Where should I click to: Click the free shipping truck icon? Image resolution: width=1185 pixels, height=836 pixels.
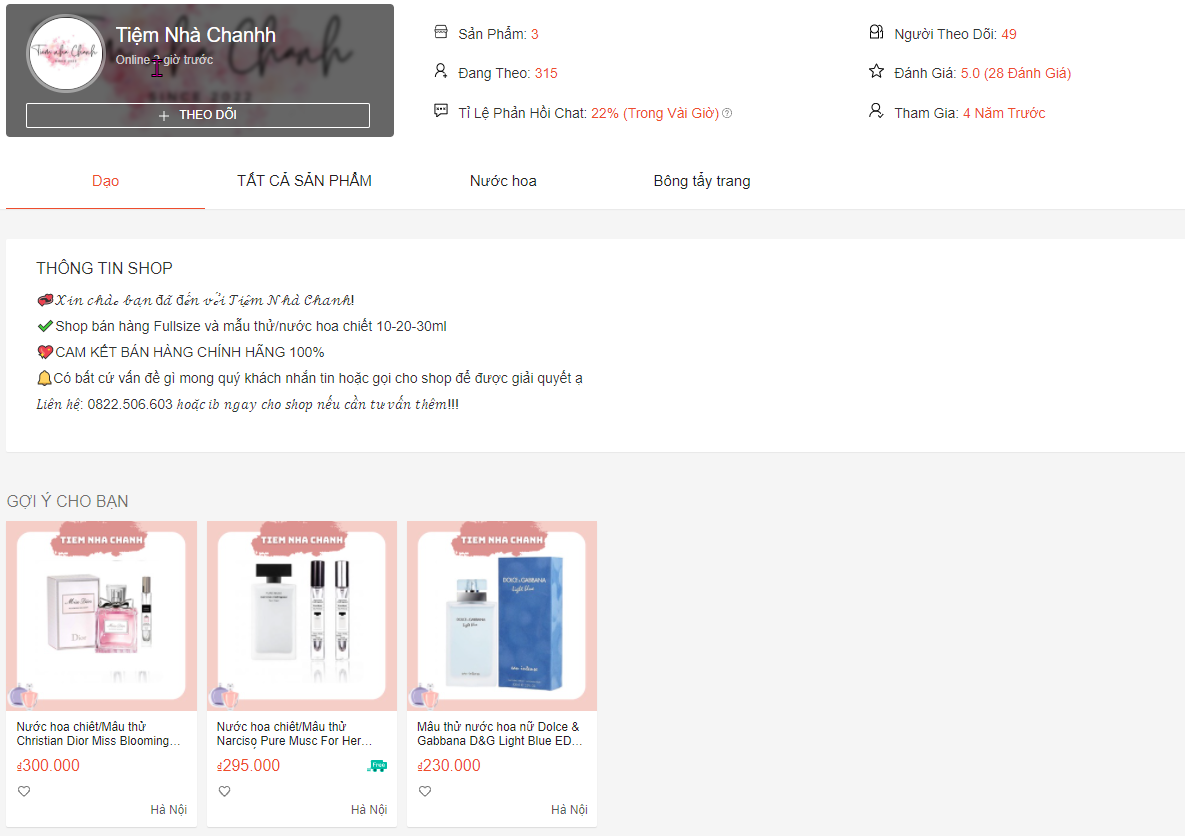377,766
